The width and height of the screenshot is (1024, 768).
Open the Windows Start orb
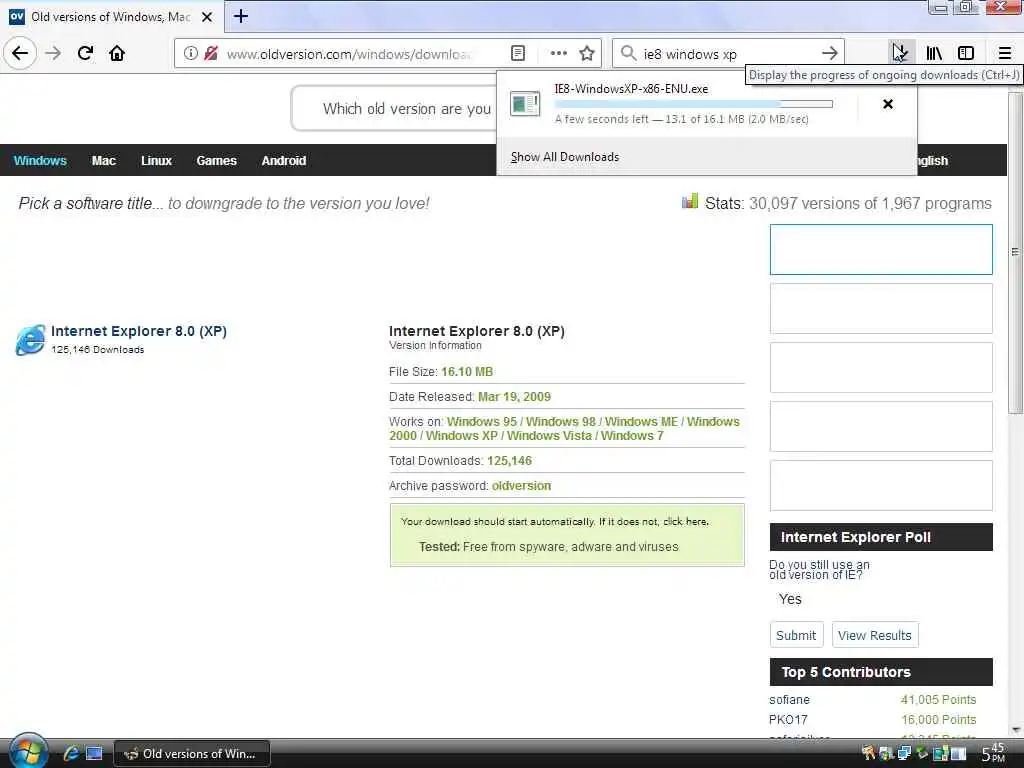[x=27, y=751]
